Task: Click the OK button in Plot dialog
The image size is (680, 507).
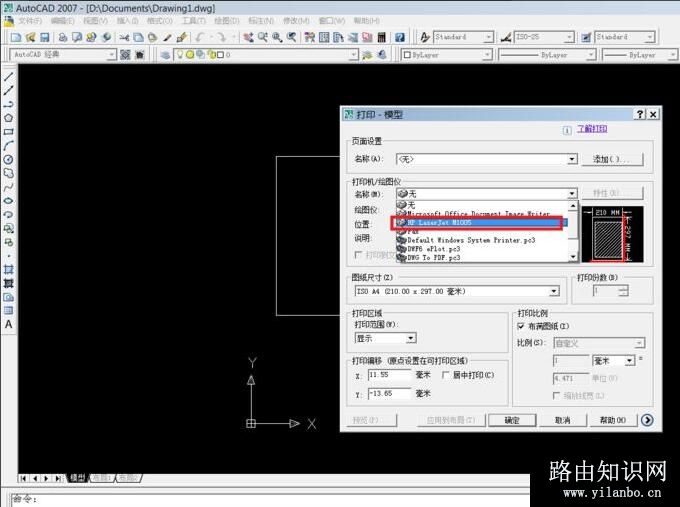Action: (512, 420)
